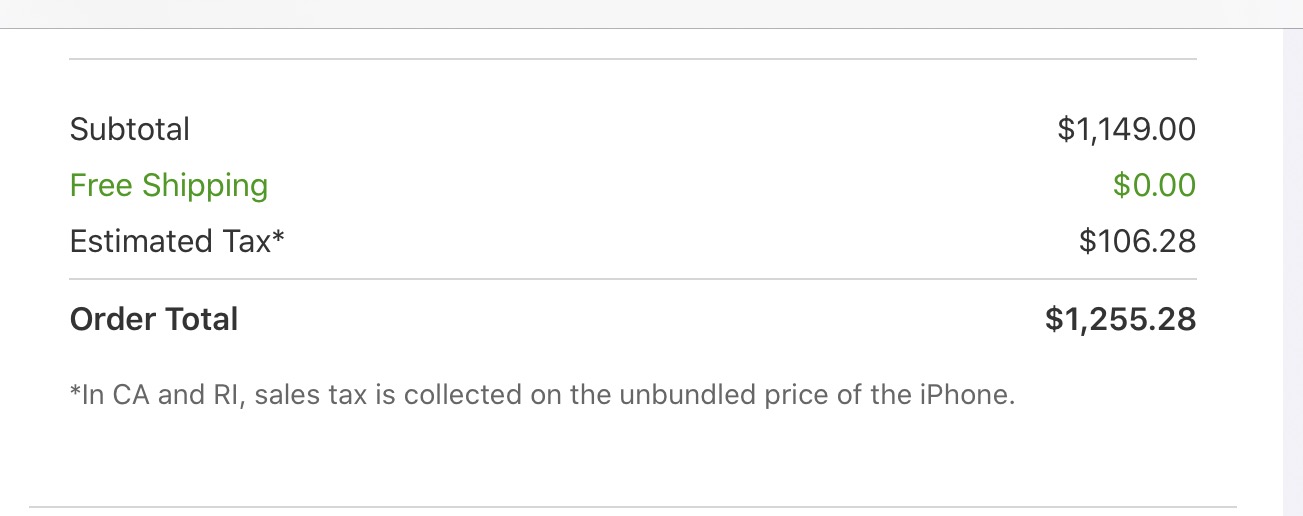
Task: Click the bottom divider below the footnote
Action: pos(633,507)
